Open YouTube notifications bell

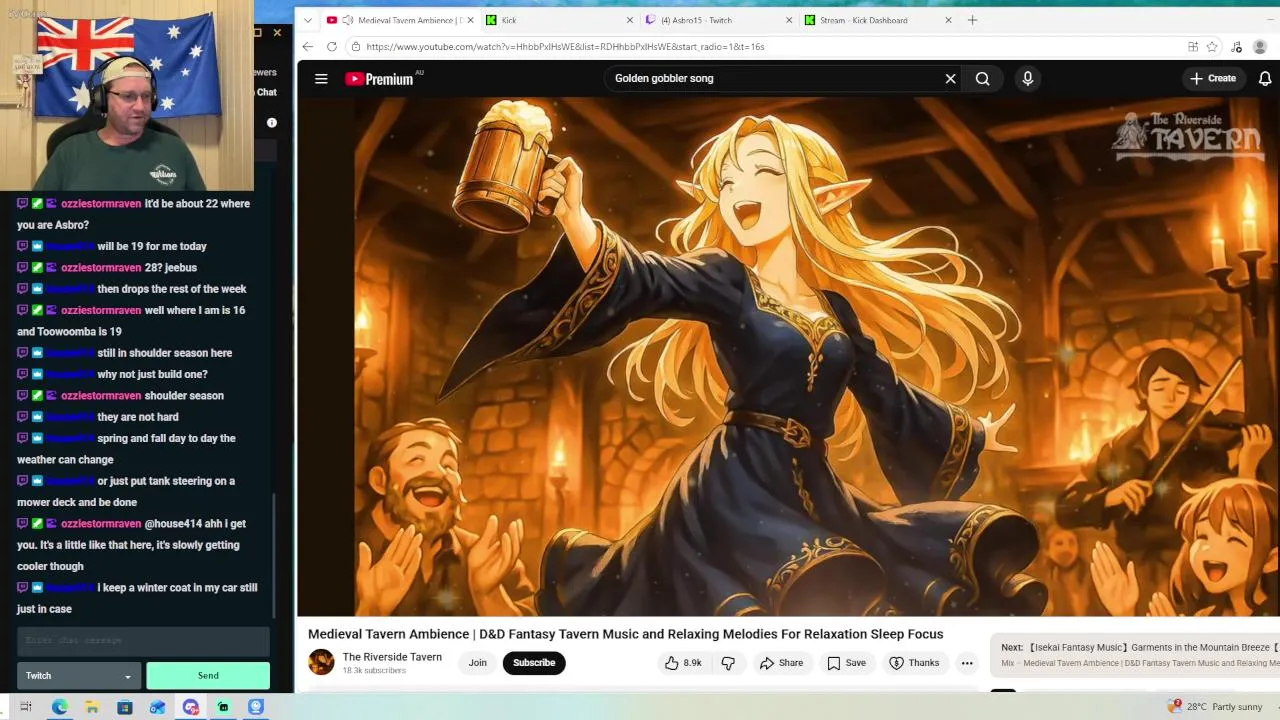point(1265,78)
